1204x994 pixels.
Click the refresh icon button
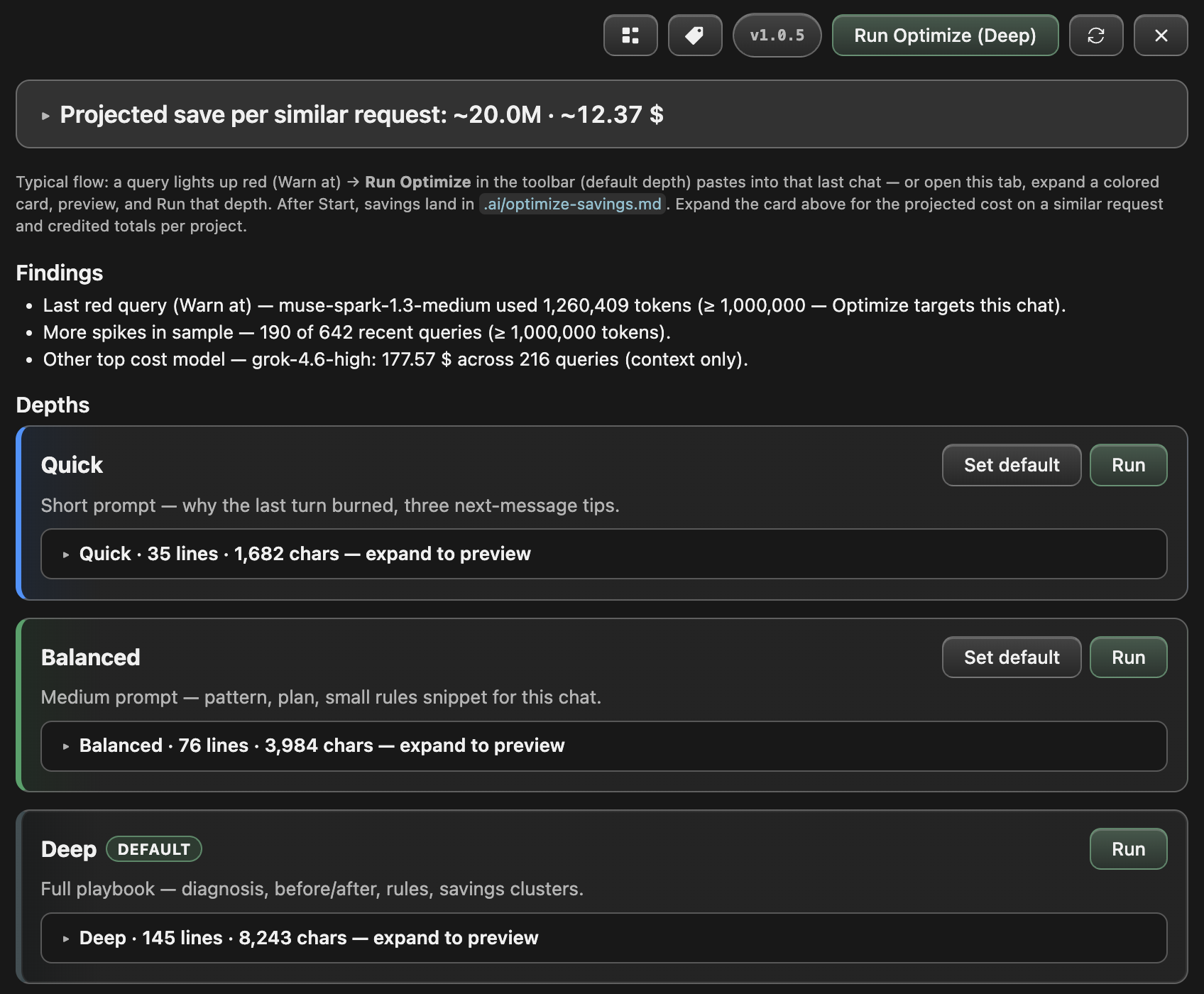click(x=1096, y=35)
